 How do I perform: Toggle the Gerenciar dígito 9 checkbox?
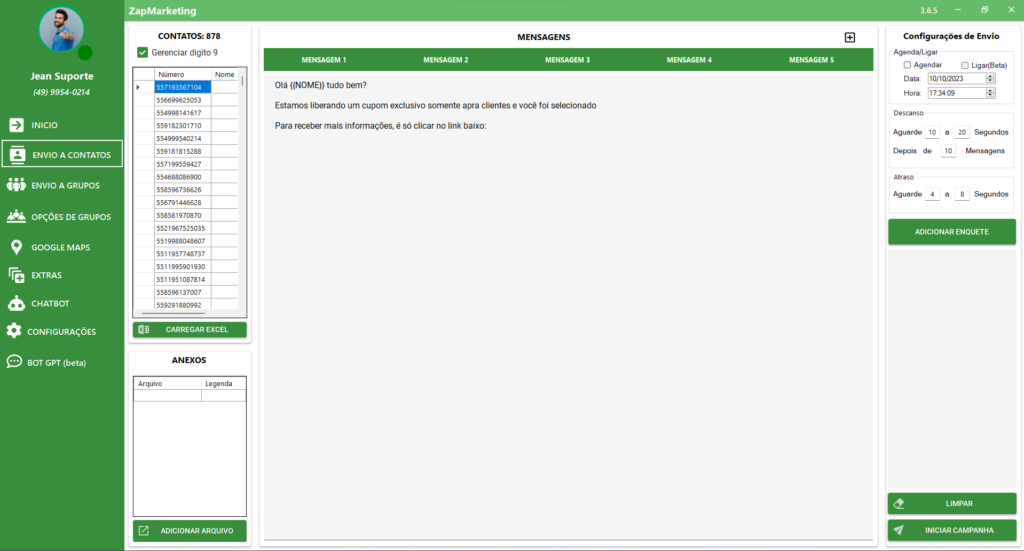[x=142, y=52]
